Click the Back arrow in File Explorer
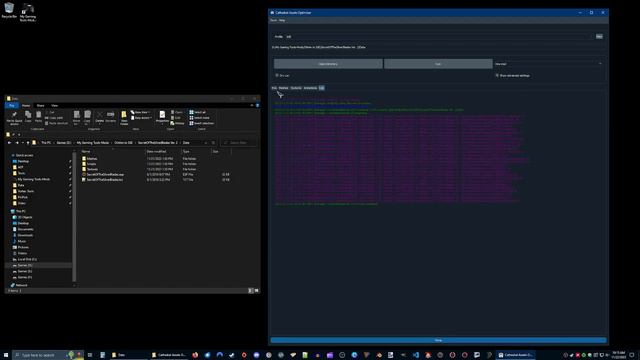This screenshot has width=640, height=360. (9, 143)
